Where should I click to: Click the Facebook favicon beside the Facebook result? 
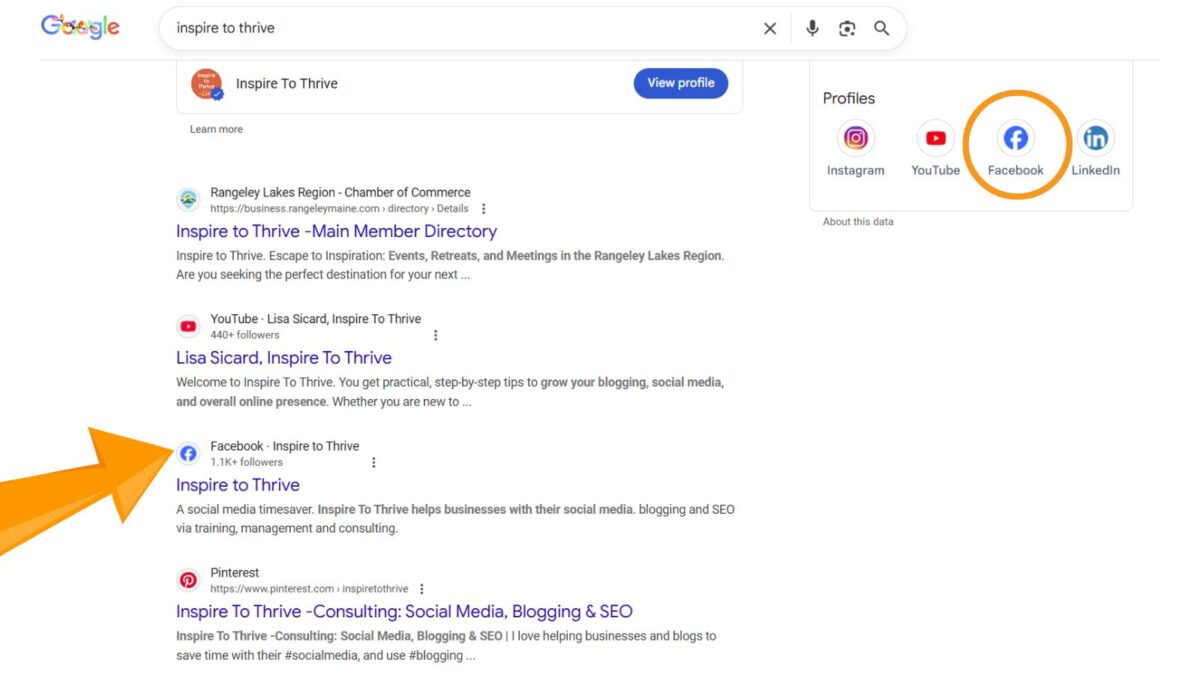(x=188, y=453)
